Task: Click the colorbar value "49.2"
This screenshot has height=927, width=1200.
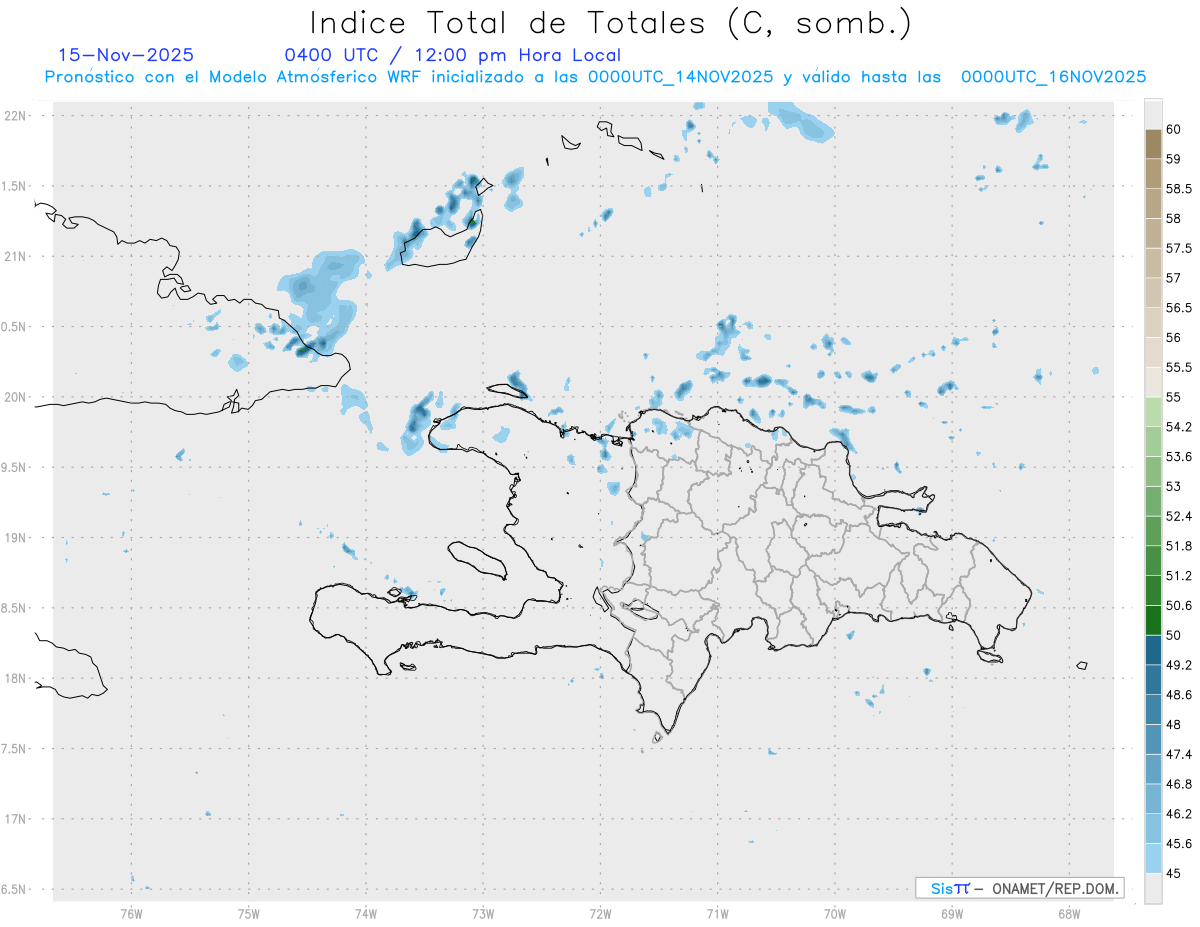Action: point(1178,665)
